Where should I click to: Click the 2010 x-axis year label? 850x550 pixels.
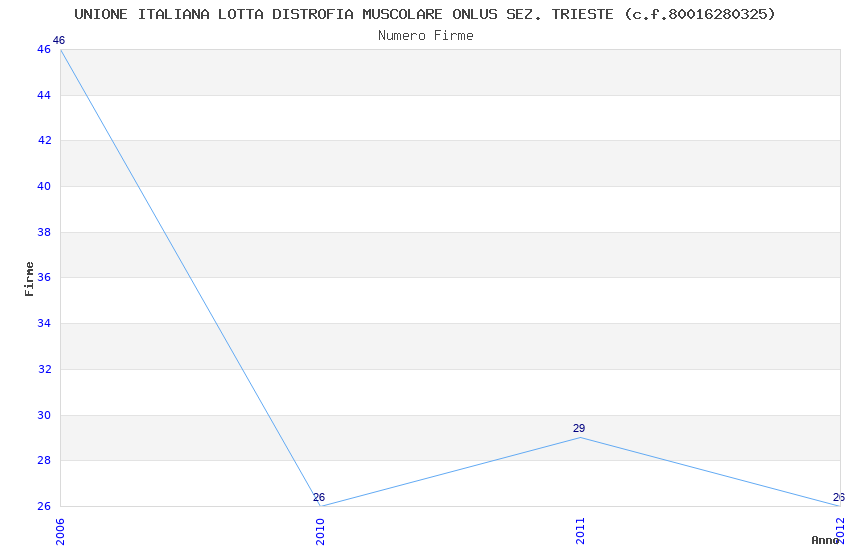pos(320,531)
